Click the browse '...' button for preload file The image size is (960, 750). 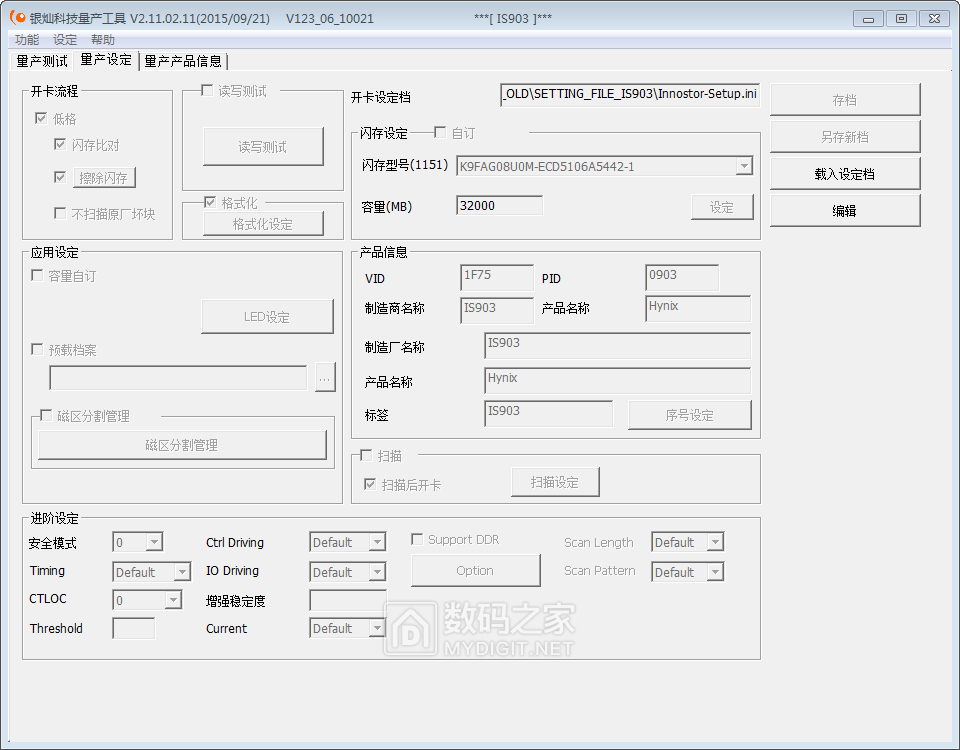324,378
